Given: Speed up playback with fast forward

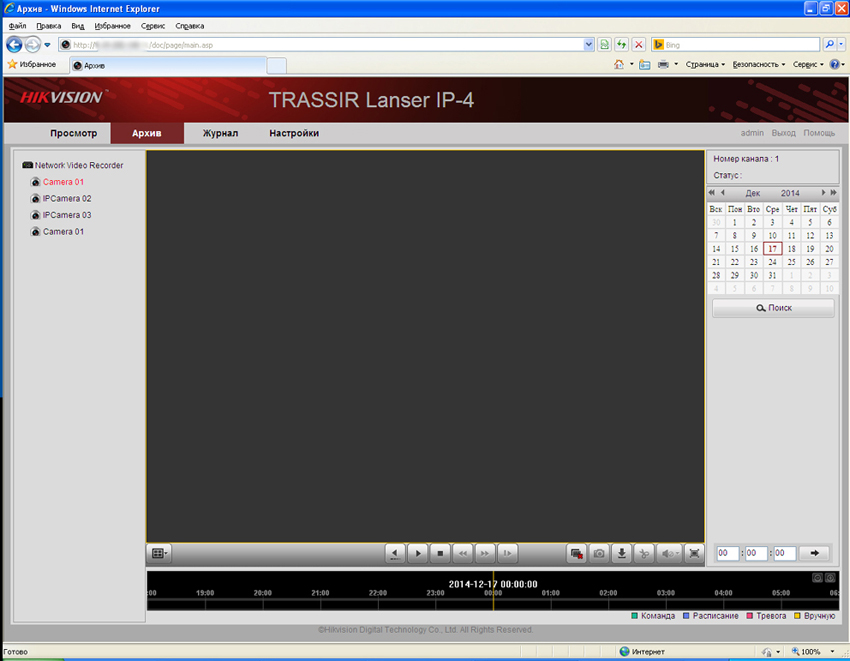Looking at the screenshot, I should click(485, 553).
